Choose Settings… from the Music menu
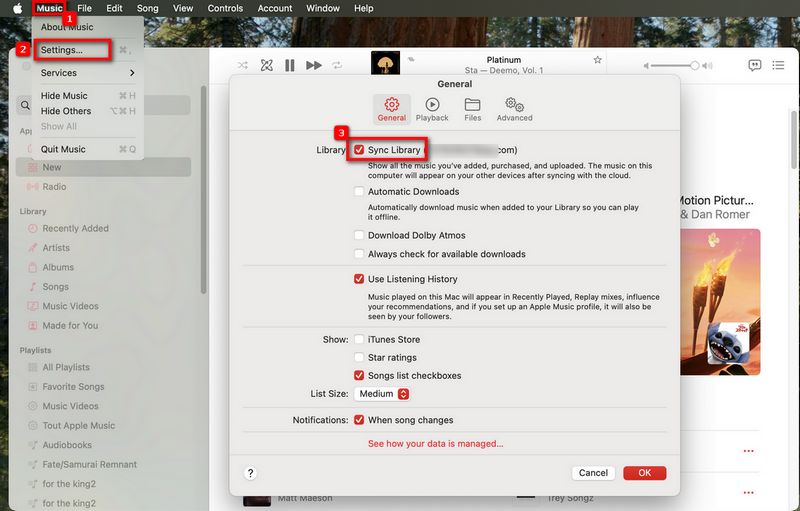 (x=87, y=50)
